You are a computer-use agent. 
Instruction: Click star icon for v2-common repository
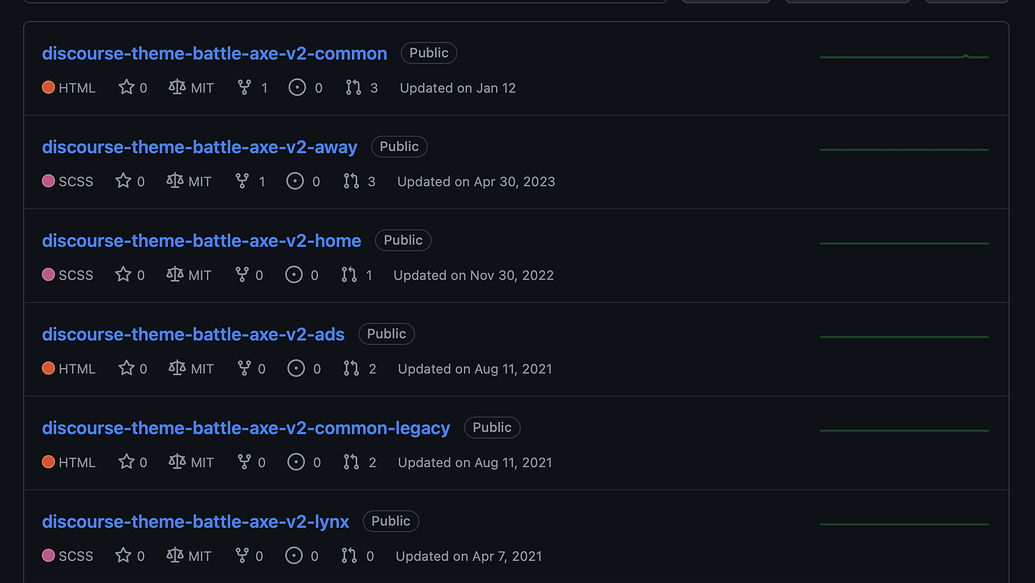click(126, 88)
